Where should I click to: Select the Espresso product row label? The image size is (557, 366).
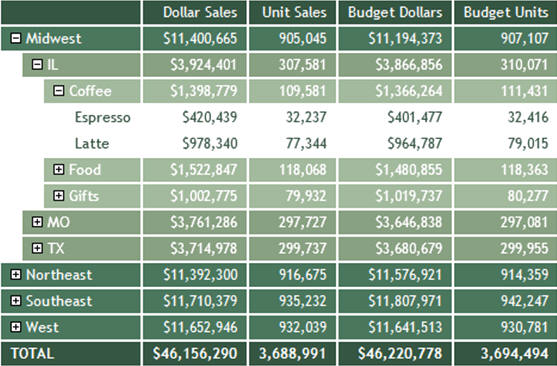[x=103, y=117]
